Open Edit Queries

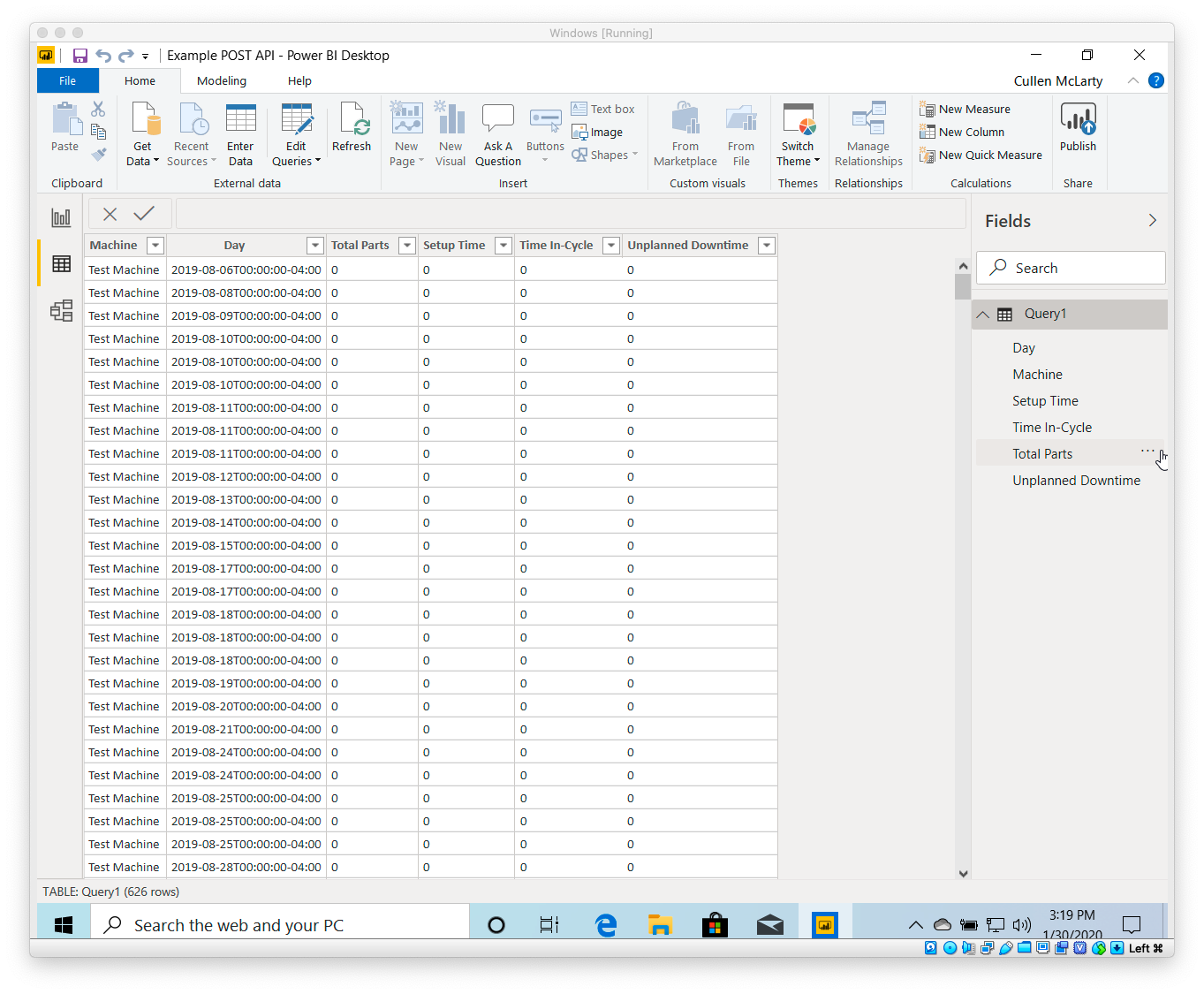pyautogui.click(x=296, y=134)
